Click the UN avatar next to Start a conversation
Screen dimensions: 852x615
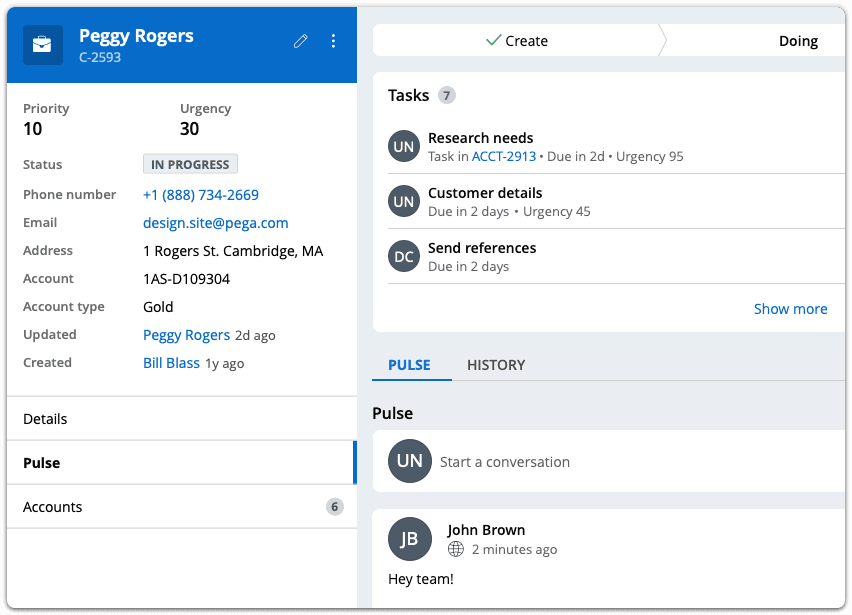pyautogui.click(x=410, y=461)
